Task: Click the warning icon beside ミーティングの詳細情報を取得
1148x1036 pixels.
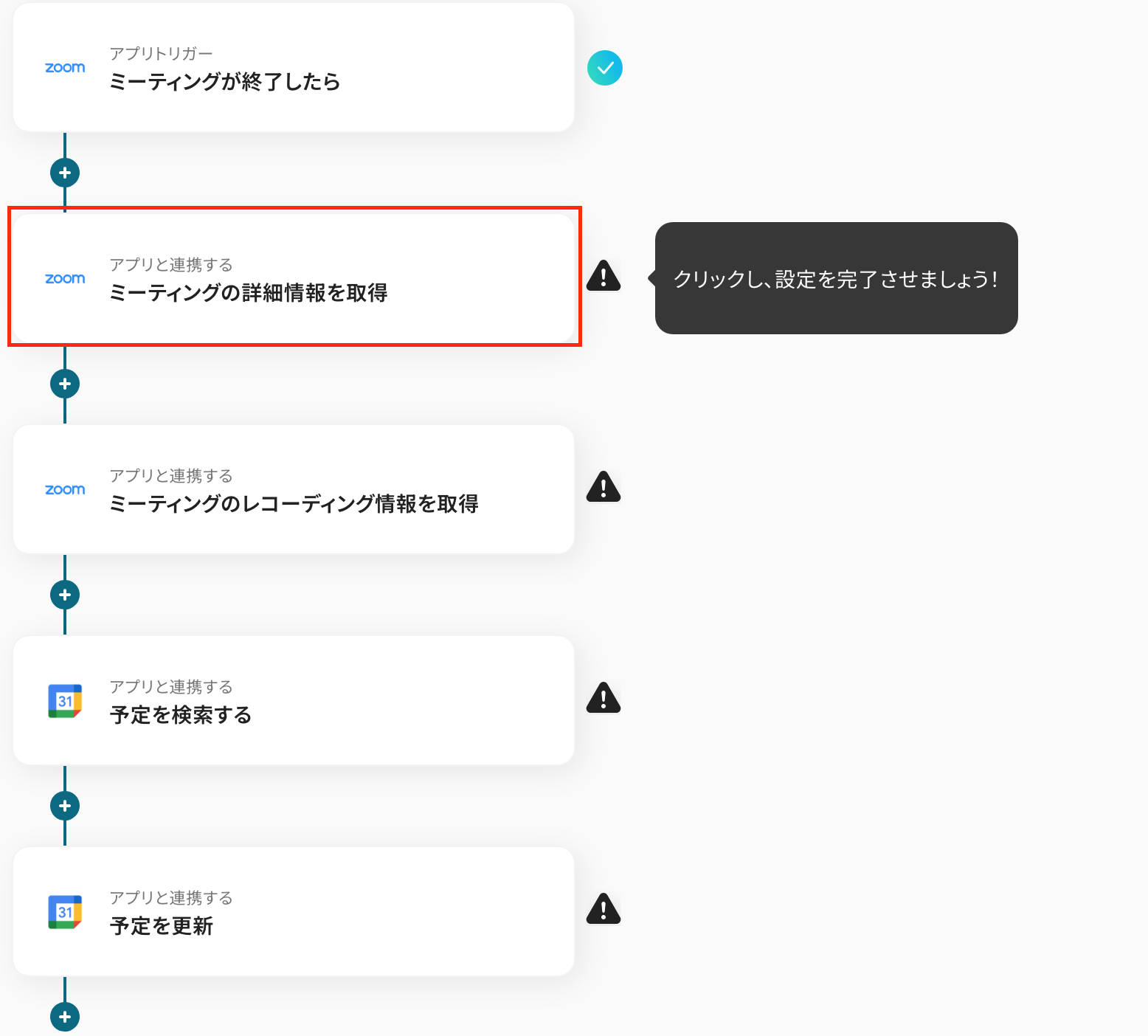Action: coord(604,276)
